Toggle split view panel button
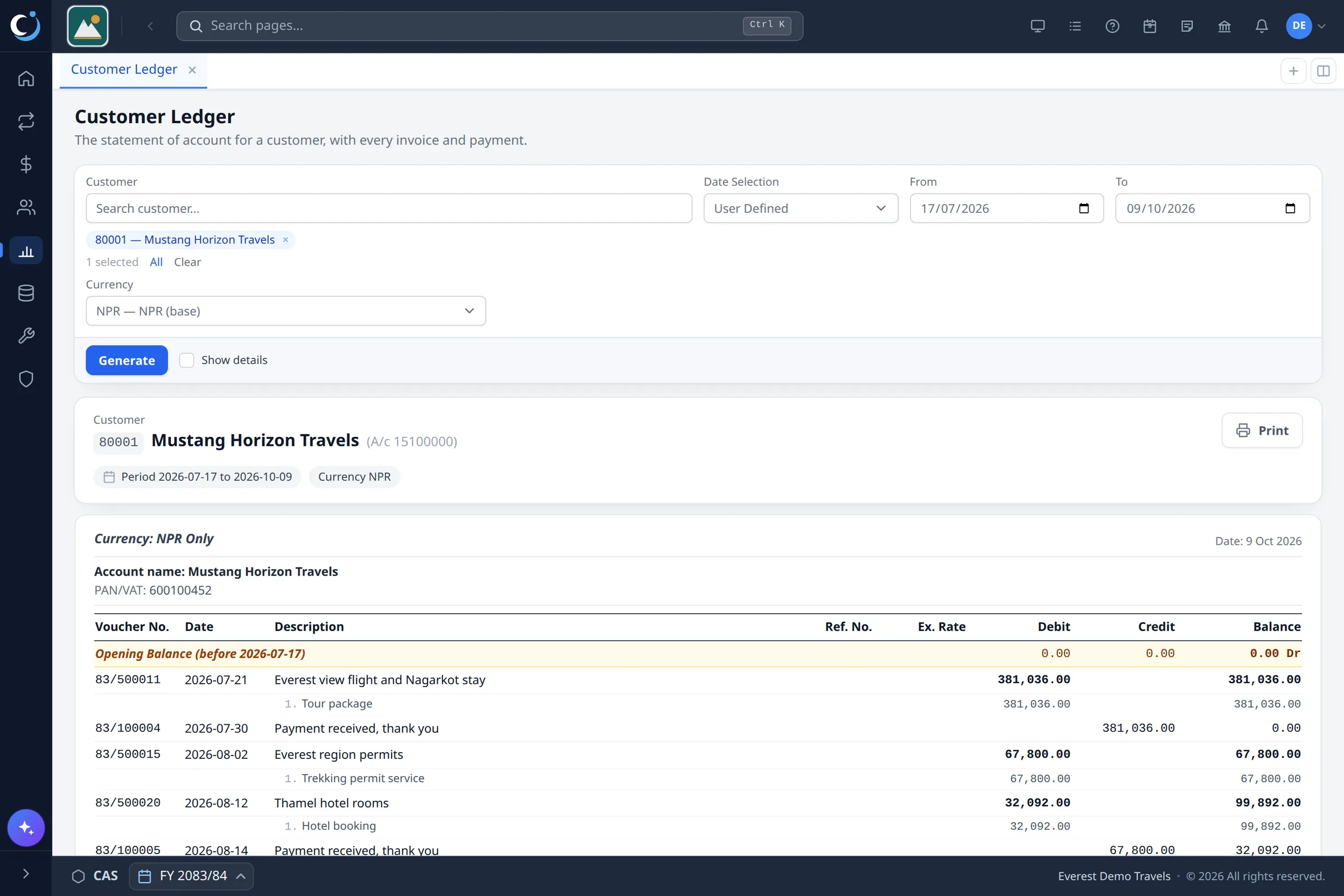This screenshot has height=896, width=1344. [1323, 71]
